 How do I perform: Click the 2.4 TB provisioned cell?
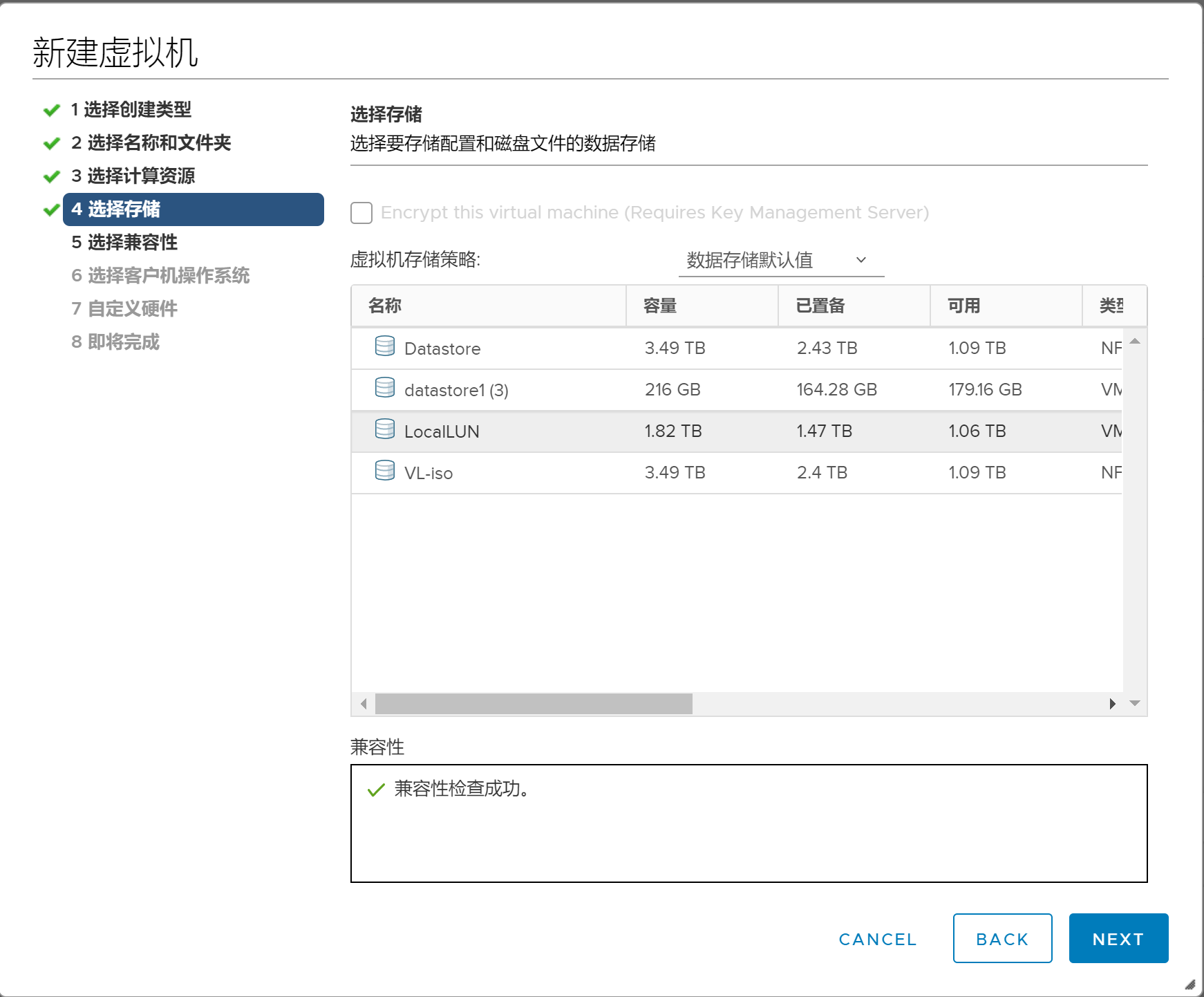(822, 472)
